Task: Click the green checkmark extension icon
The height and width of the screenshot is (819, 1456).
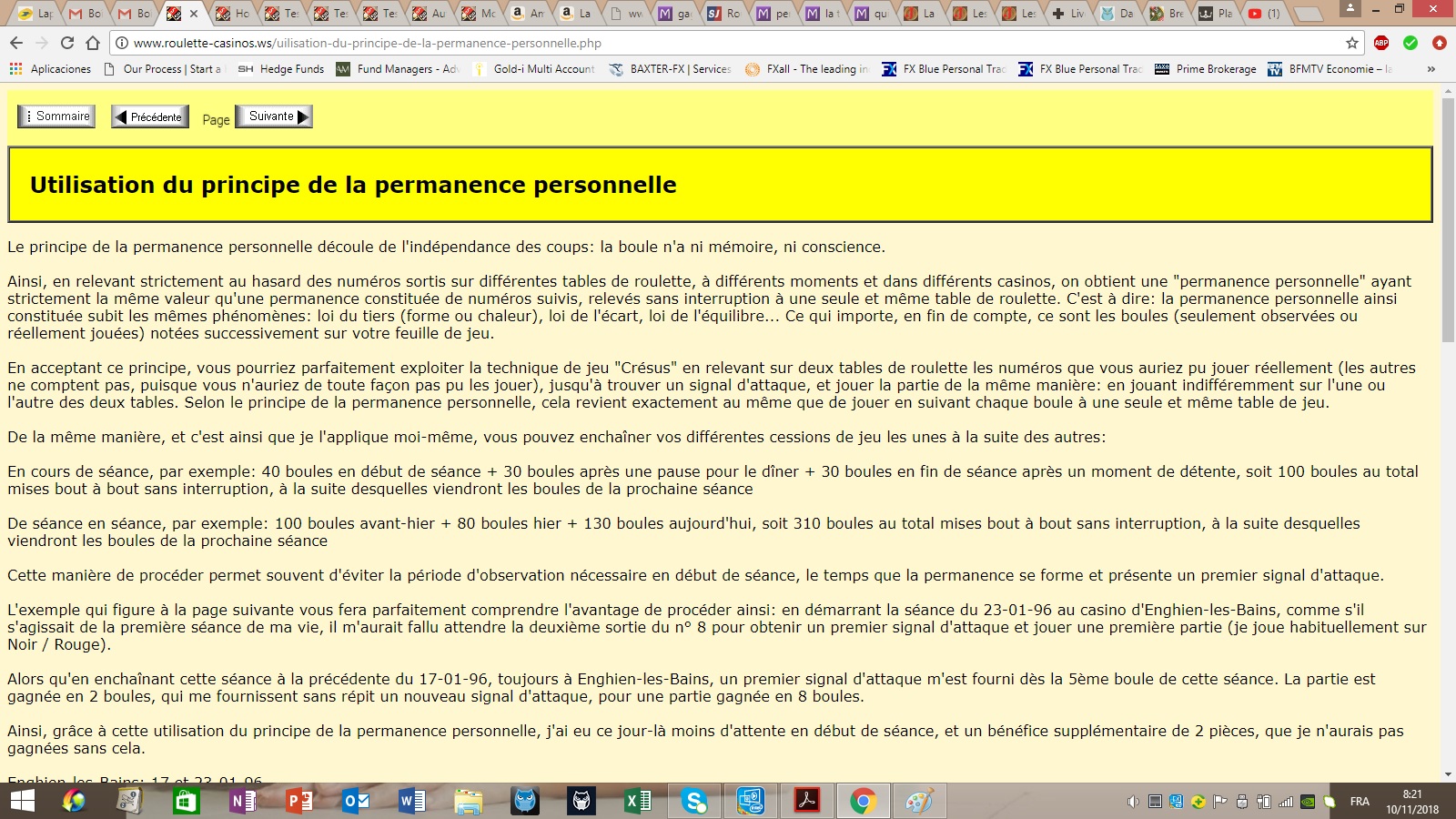Action: pyautogui.click(x=1410, y=43)
